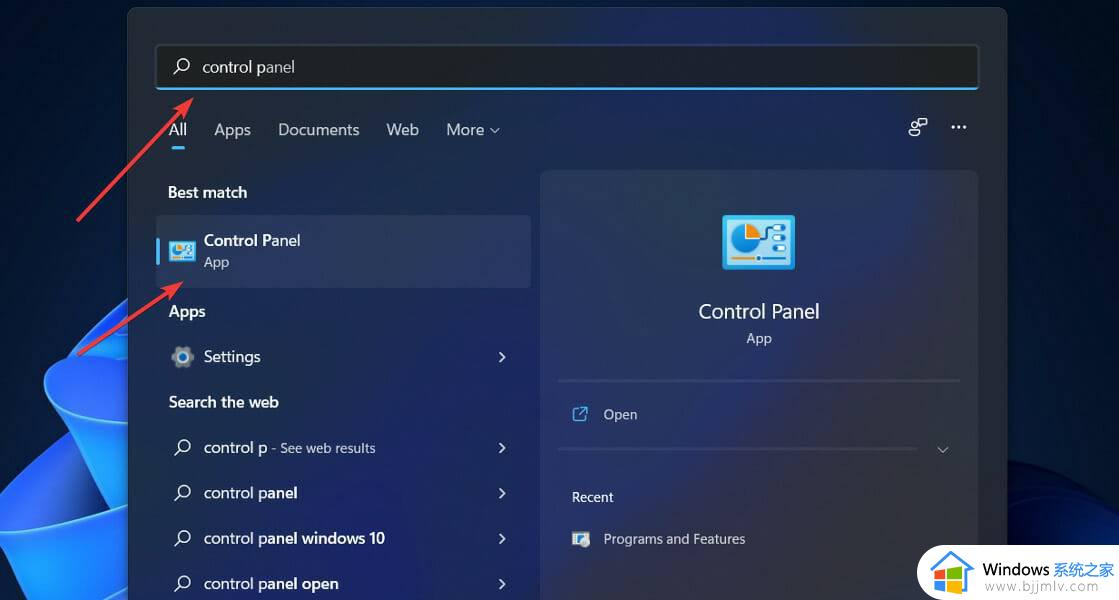
Task: Open the search account feedback icon
Action: tap(918, 127)
